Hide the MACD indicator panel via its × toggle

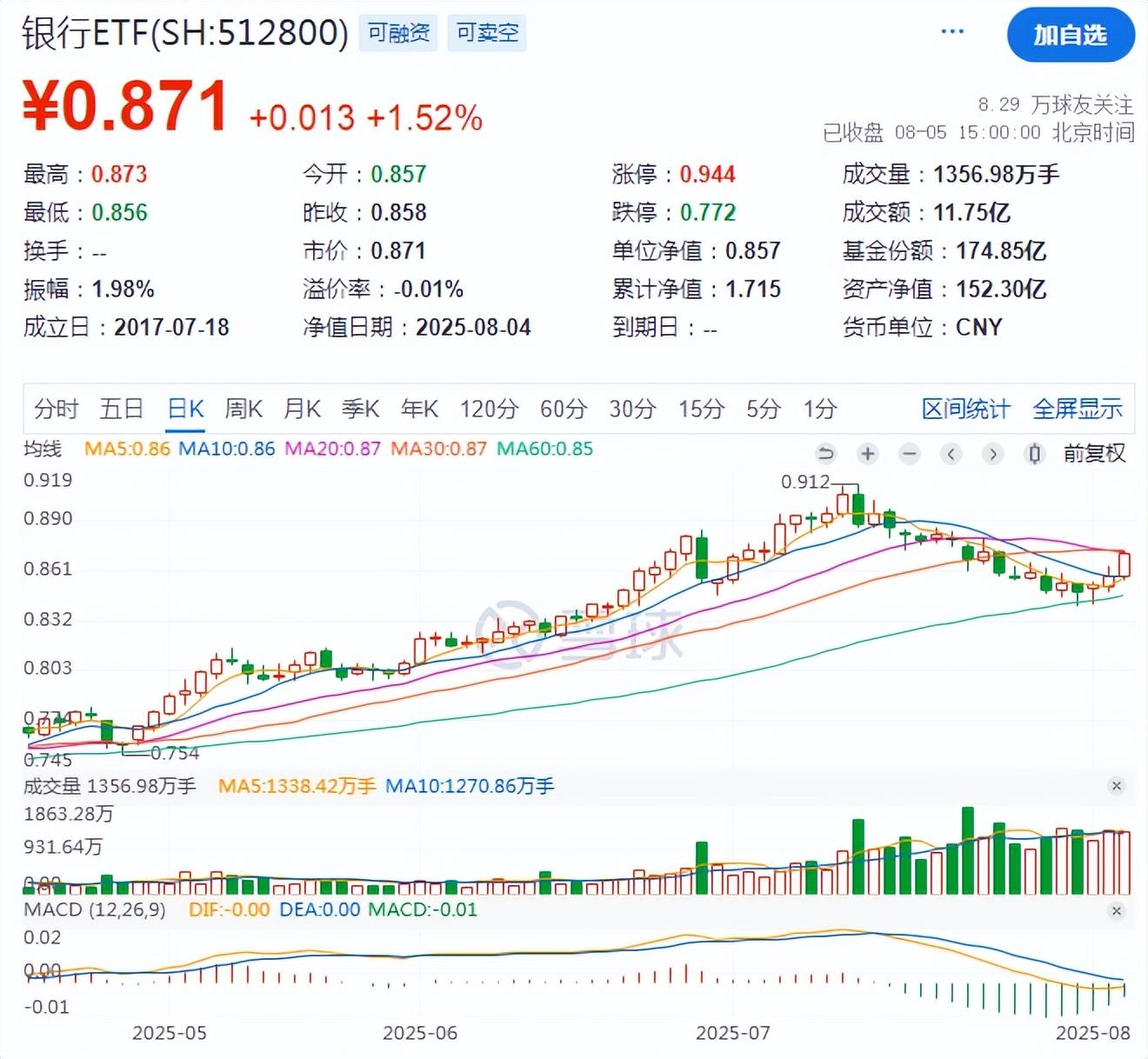[x=1116, y=910]
